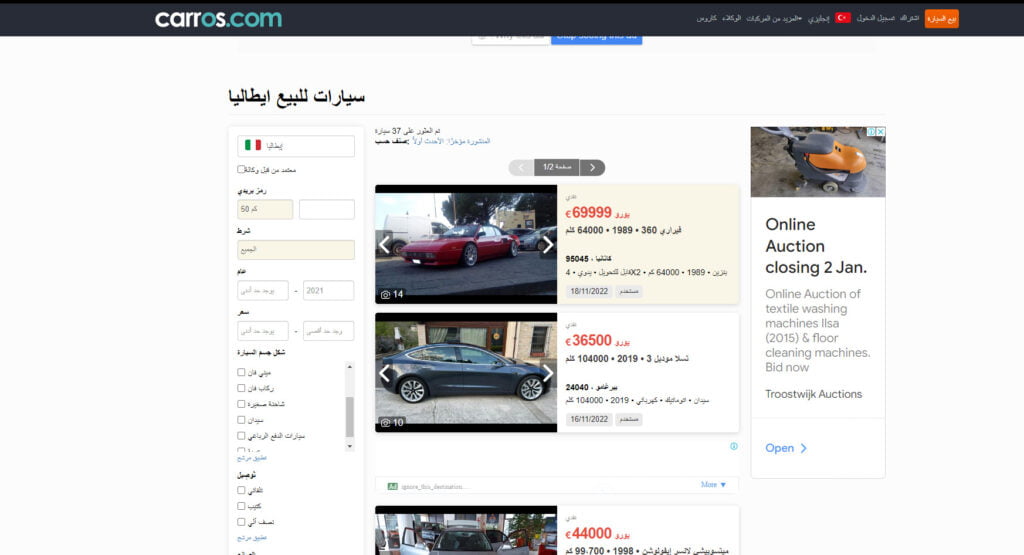The height and width of the screenshot is (555, 1024).
Task: Click the carros.com logo
Action: [x=218, y=19]
